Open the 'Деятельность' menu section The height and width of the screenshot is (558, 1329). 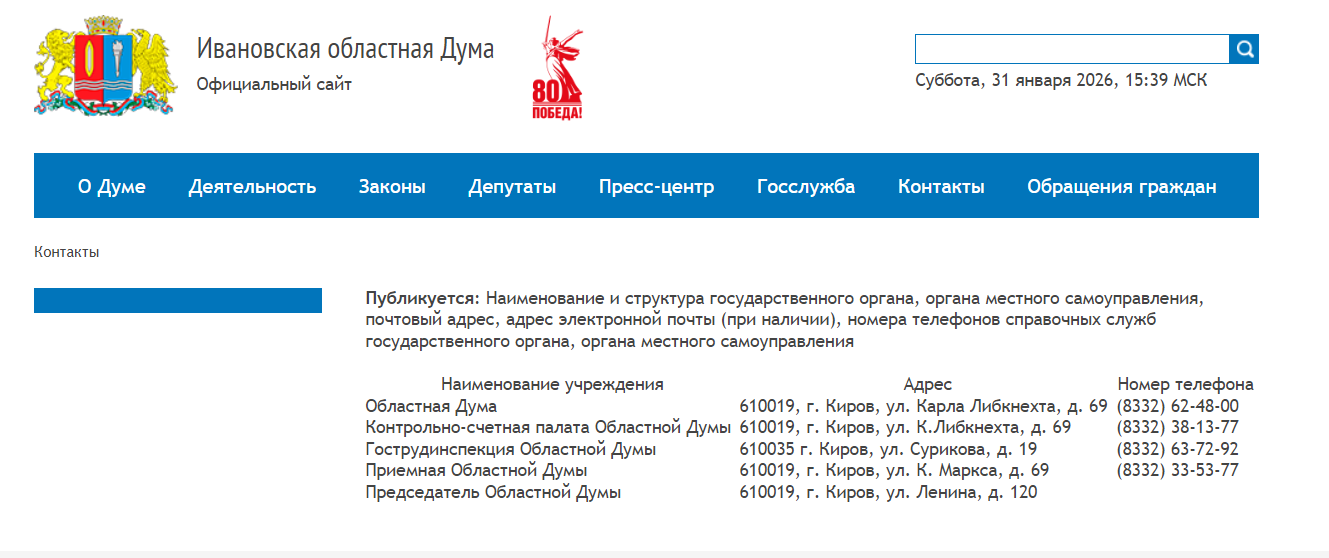click(252, 187)
